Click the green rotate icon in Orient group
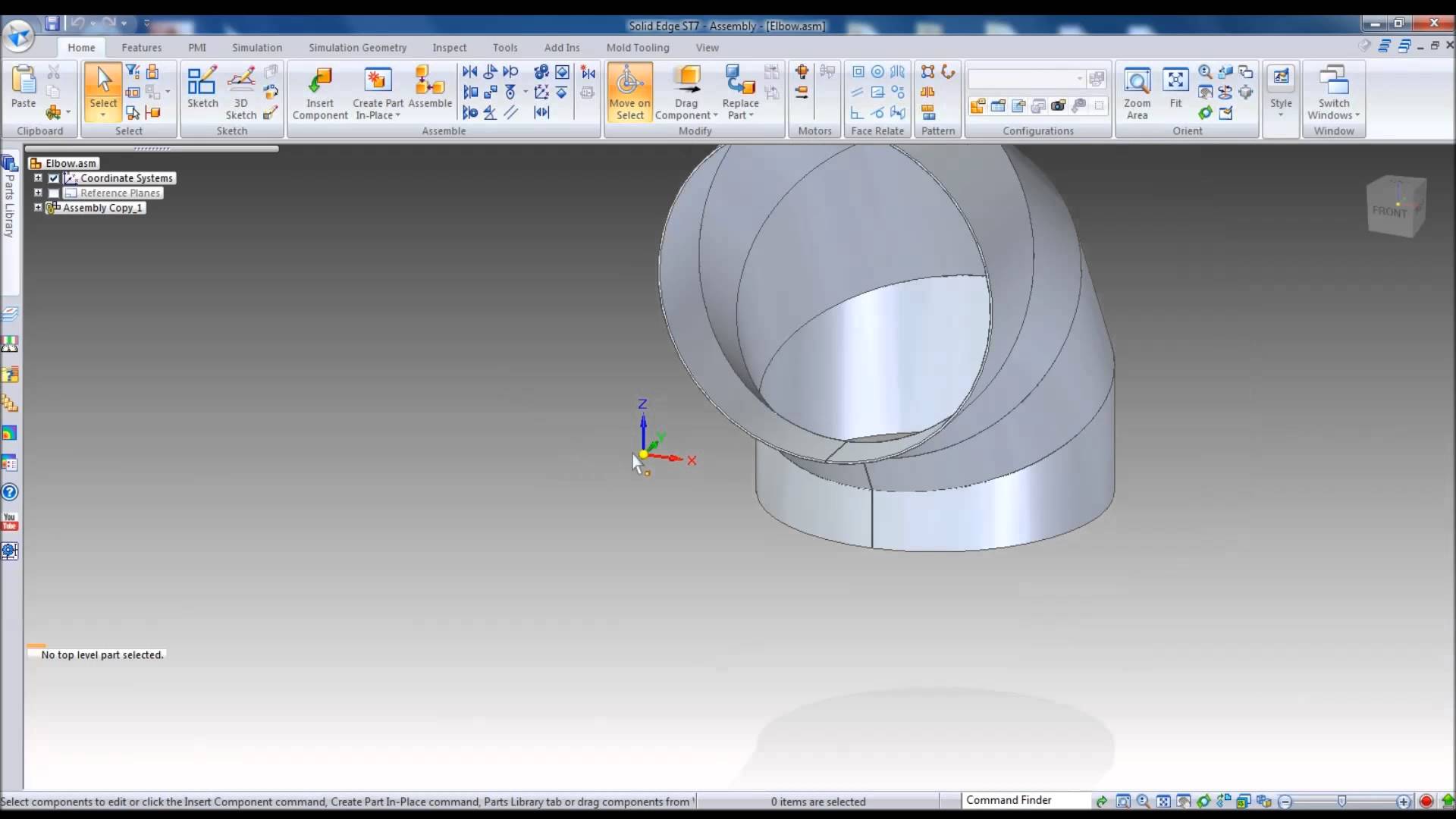This screenshot has width=1456, height=819. (x=1205, y=112)
